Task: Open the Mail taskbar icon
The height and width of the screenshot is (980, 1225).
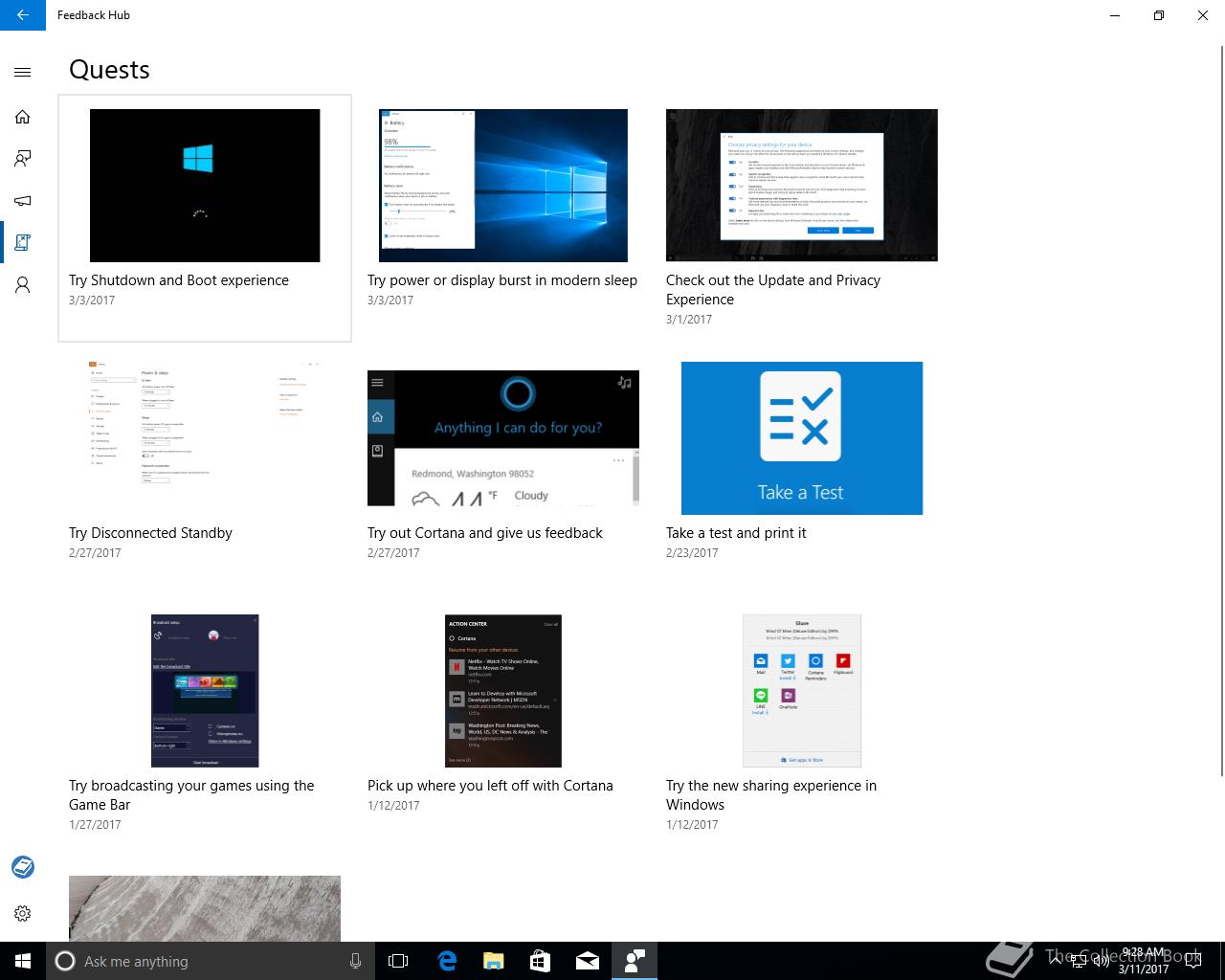Action: click(588, 961)
